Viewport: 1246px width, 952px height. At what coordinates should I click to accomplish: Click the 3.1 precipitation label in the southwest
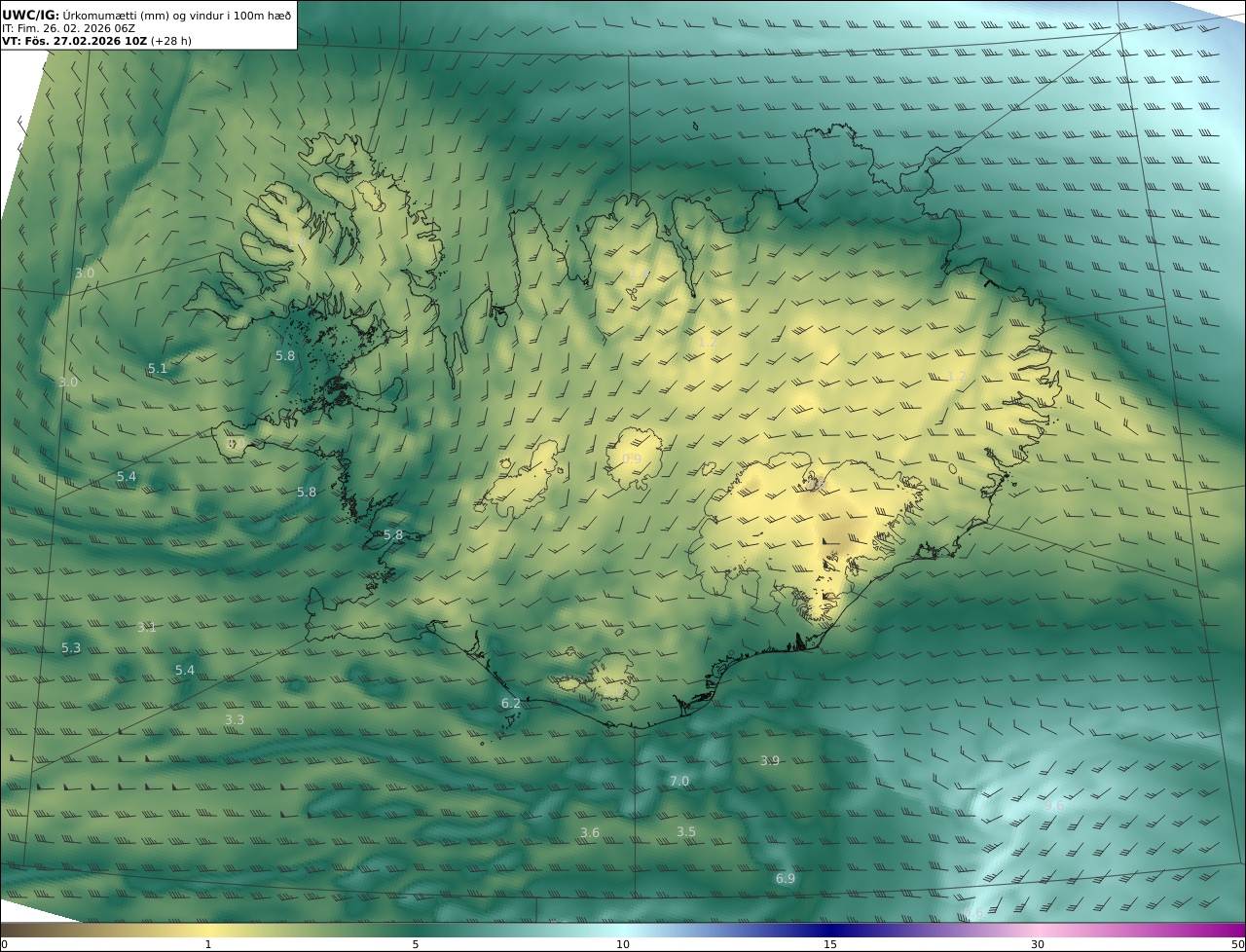pyautogui.click(x=146, y=628)
